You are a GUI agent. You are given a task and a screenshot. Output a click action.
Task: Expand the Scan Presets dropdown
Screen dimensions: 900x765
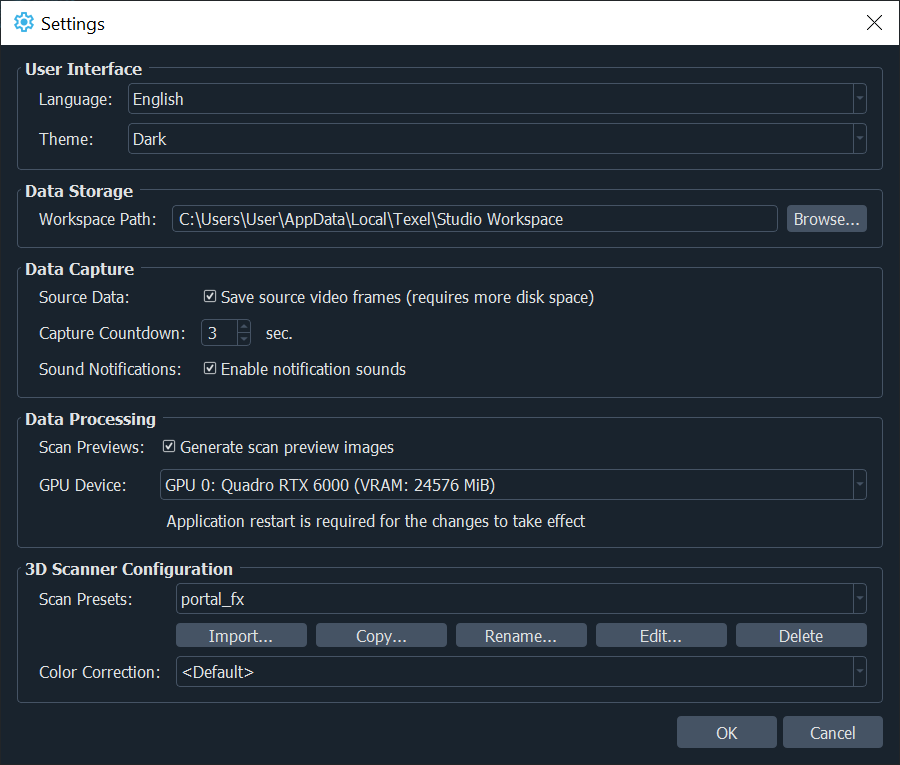pos(858,599)
